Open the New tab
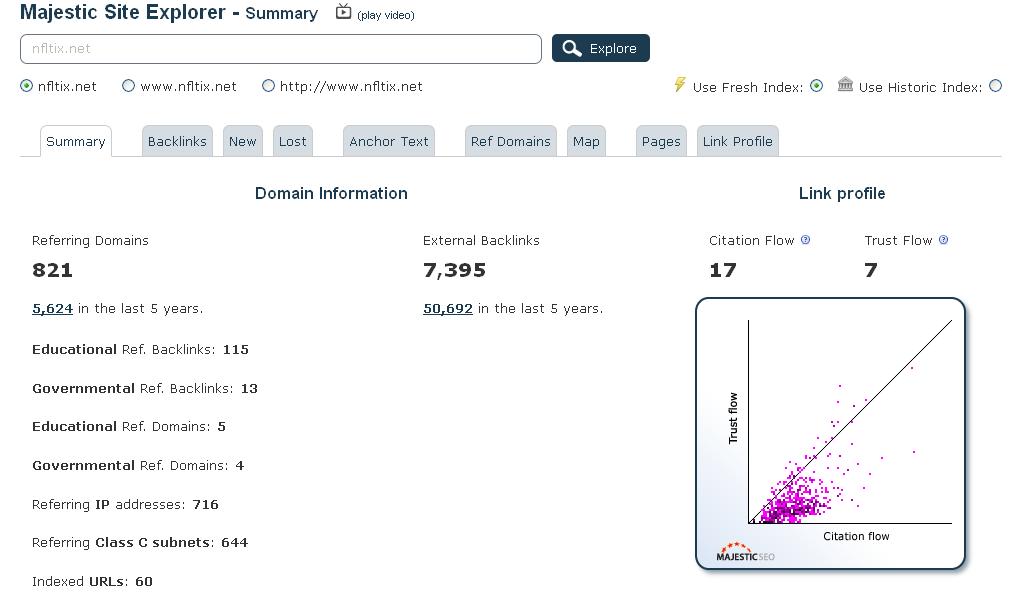 point(242,141)
